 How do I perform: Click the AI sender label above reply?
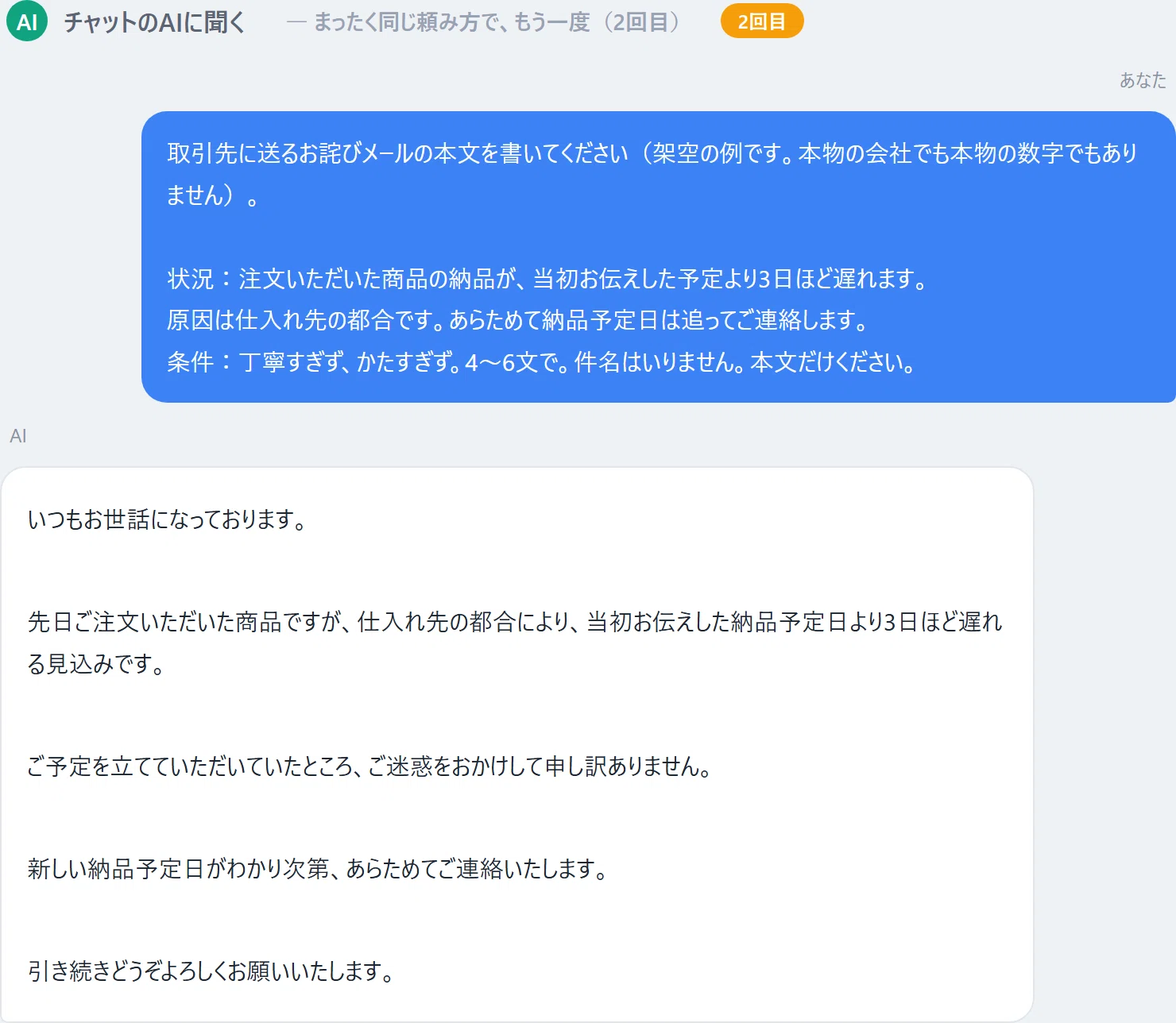coord(17,435)
